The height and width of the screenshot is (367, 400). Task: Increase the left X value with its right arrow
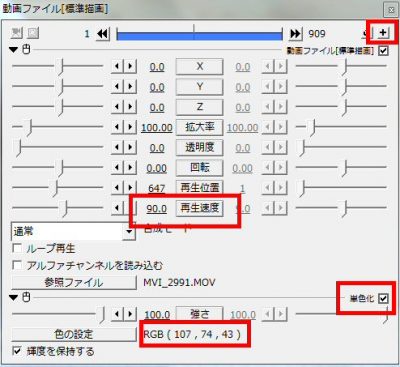coord(130,66)
